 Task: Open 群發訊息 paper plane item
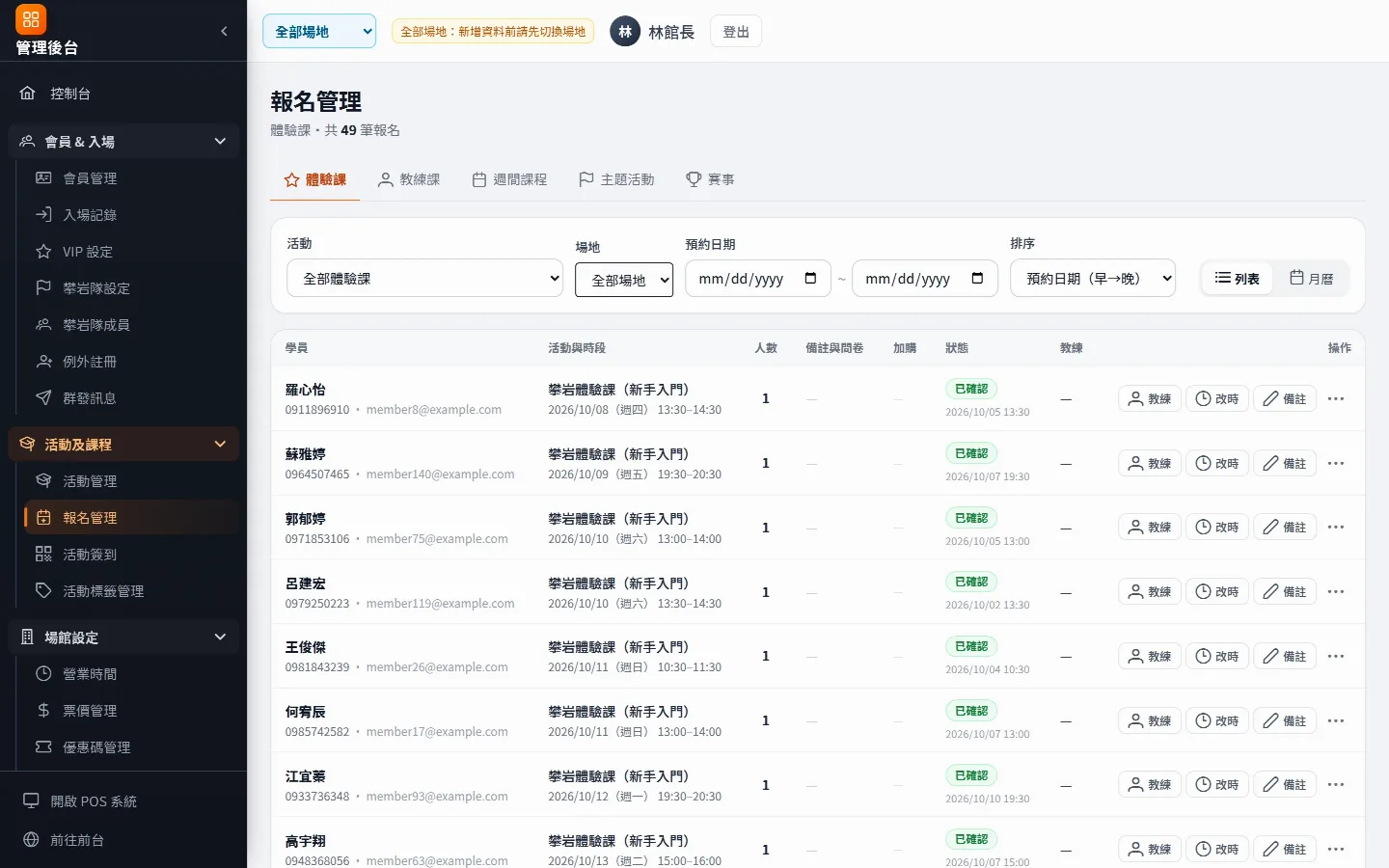[x=132, y=398]
